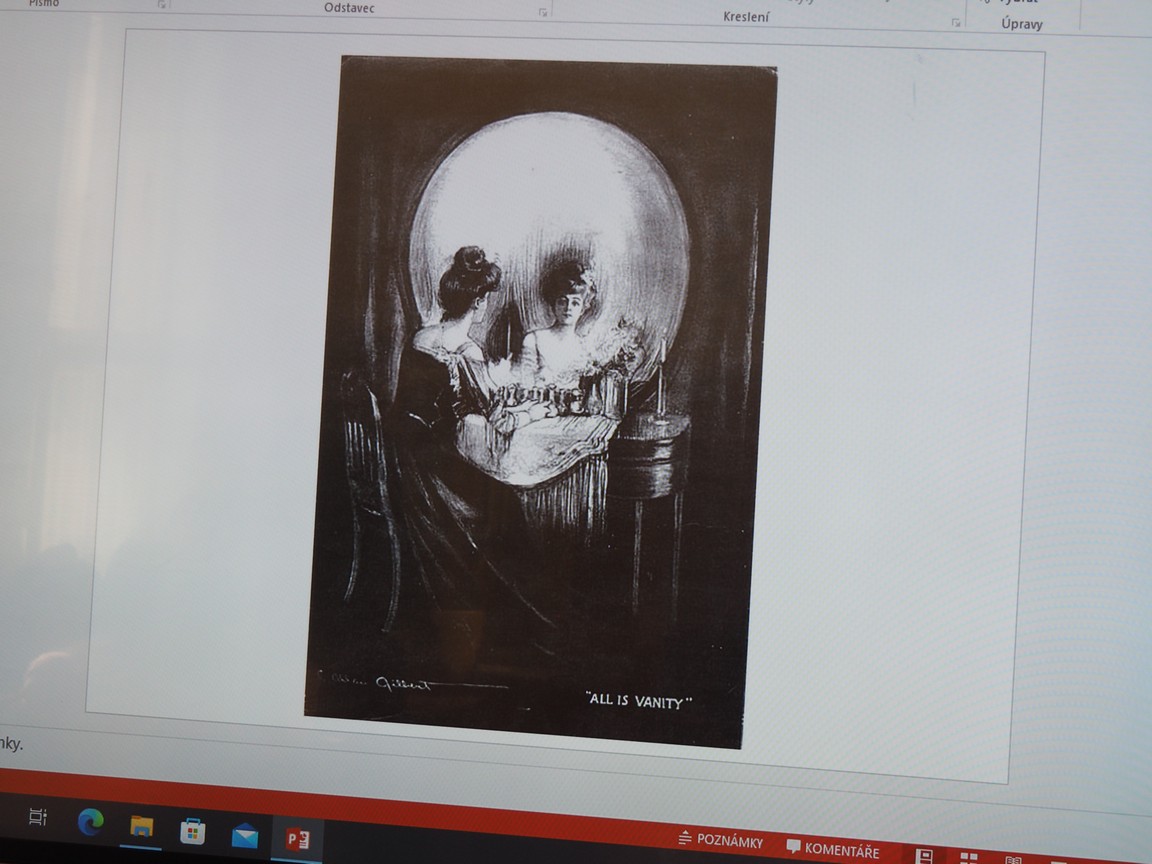Launch Microsoft Edge from the taskbar

[91, 822]
